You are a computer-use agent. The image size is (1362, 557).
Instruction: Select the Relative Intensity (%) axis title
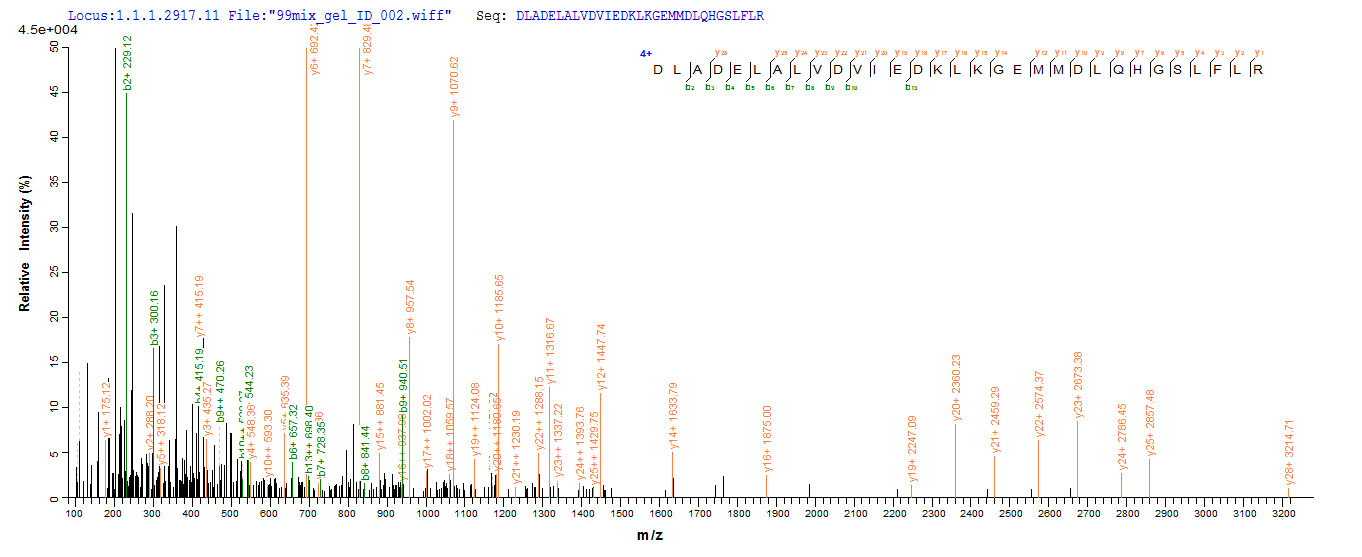[x=26, y=254]
